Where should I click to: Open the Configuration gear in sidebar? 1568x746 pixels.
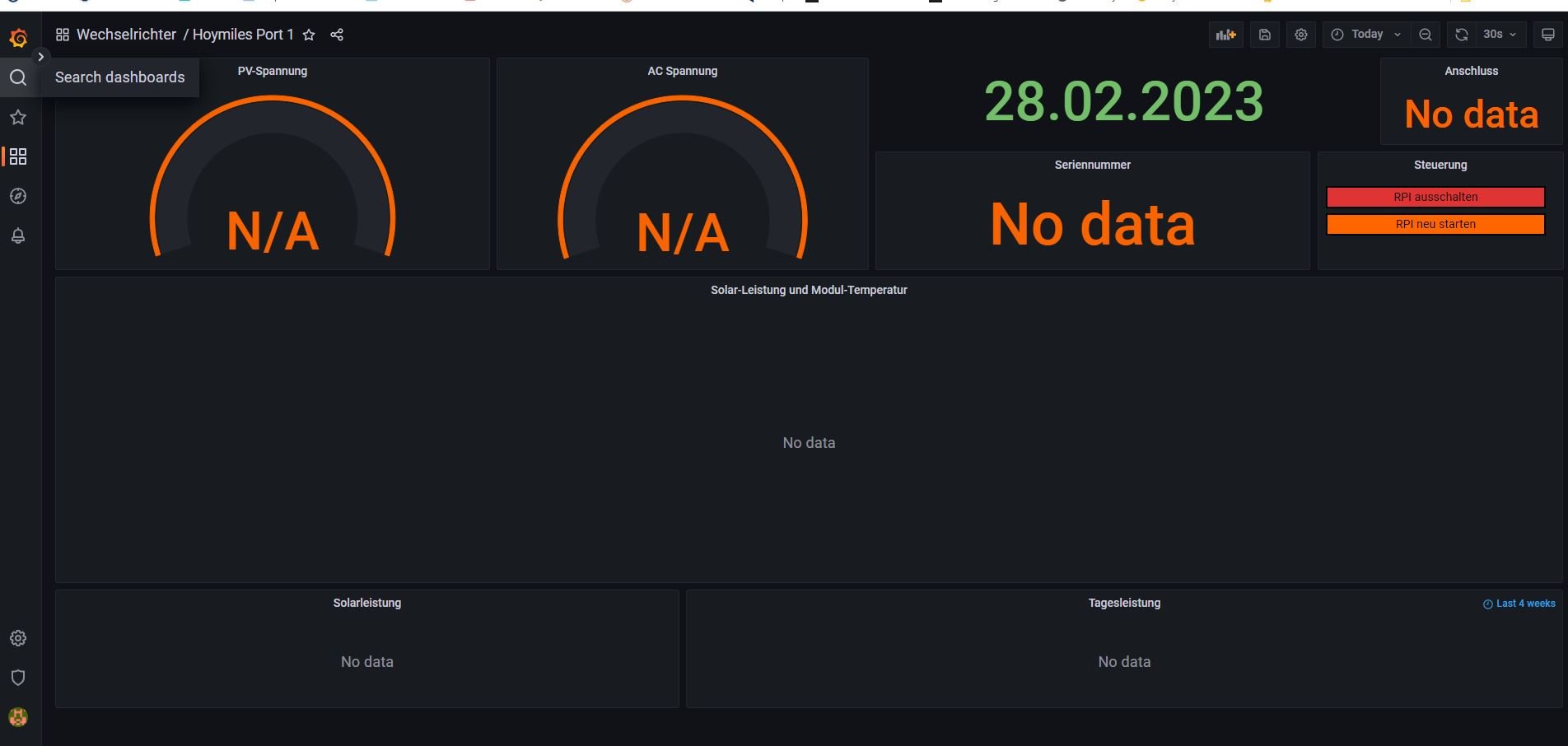coord(18,638)
